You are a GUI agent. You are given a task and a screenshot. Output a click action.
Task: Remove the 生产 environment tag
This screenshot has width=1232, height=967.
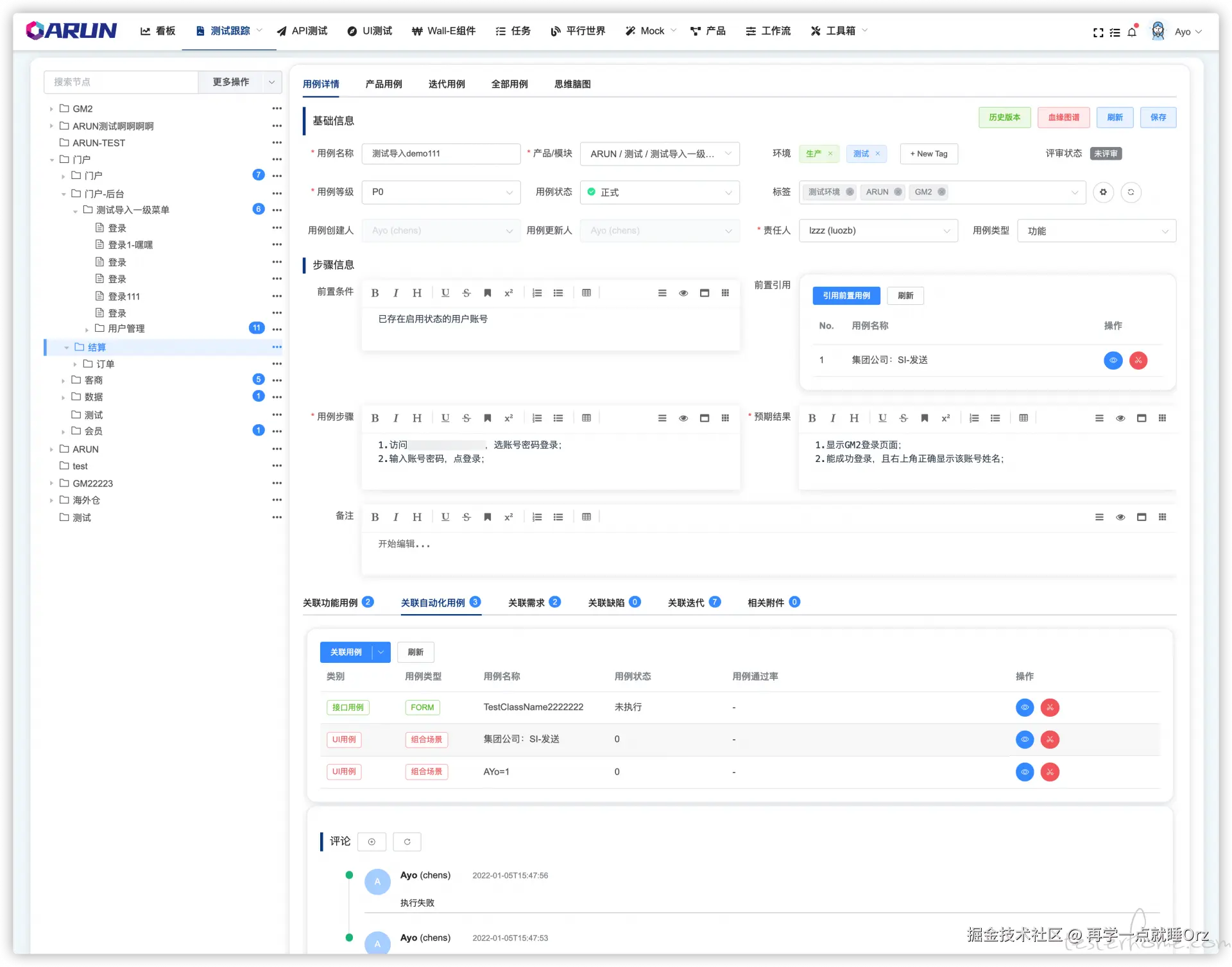(x=830, y=154)
